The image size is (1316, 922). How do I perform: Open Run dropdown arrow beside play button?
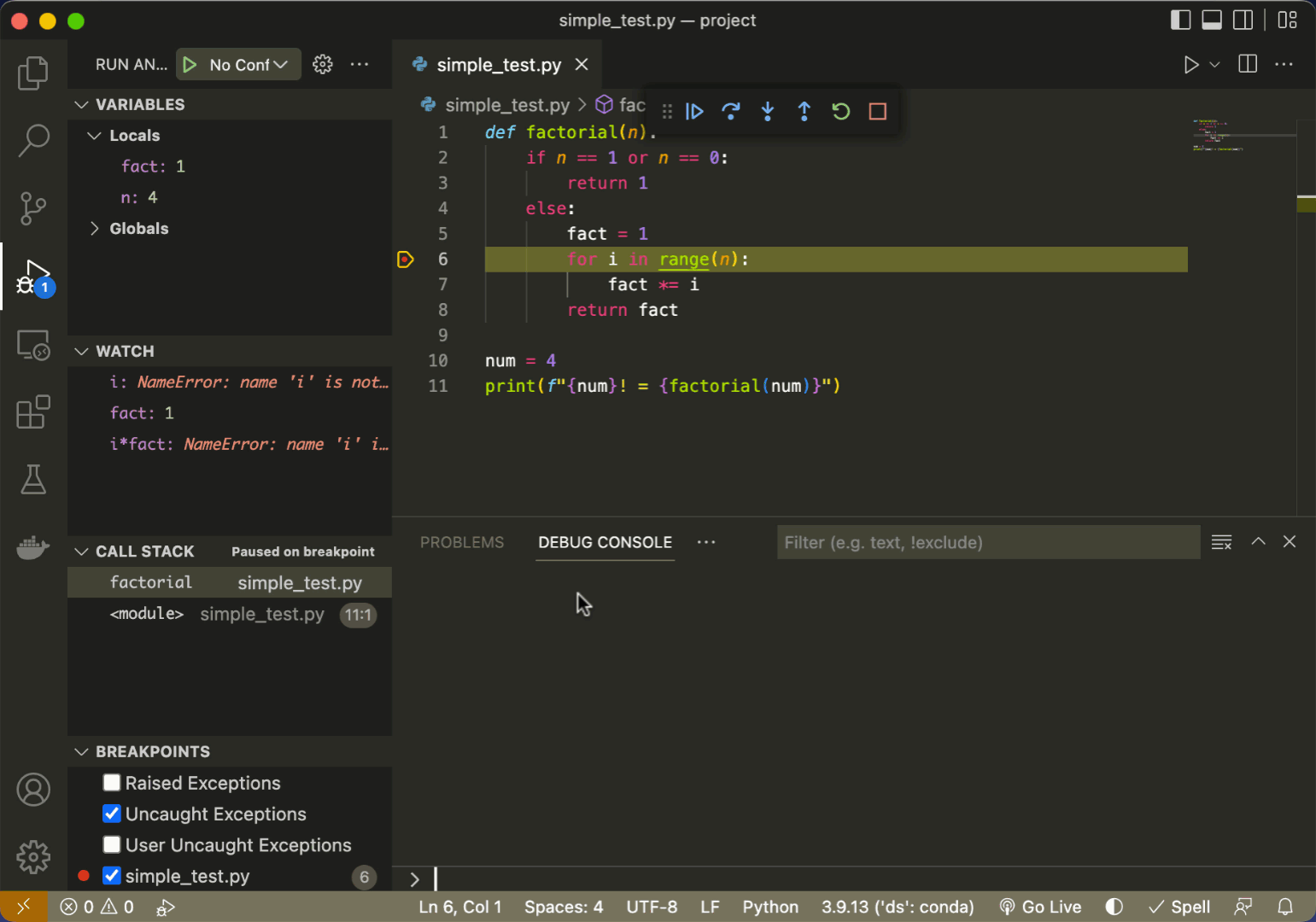coord(1214,65)
